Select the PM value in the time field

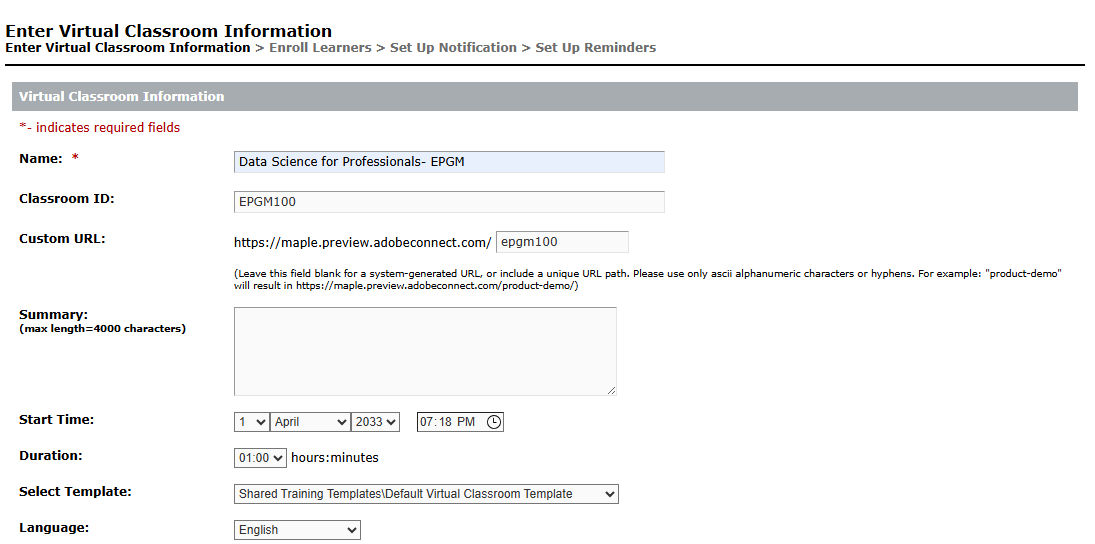(x=466, y=422)
